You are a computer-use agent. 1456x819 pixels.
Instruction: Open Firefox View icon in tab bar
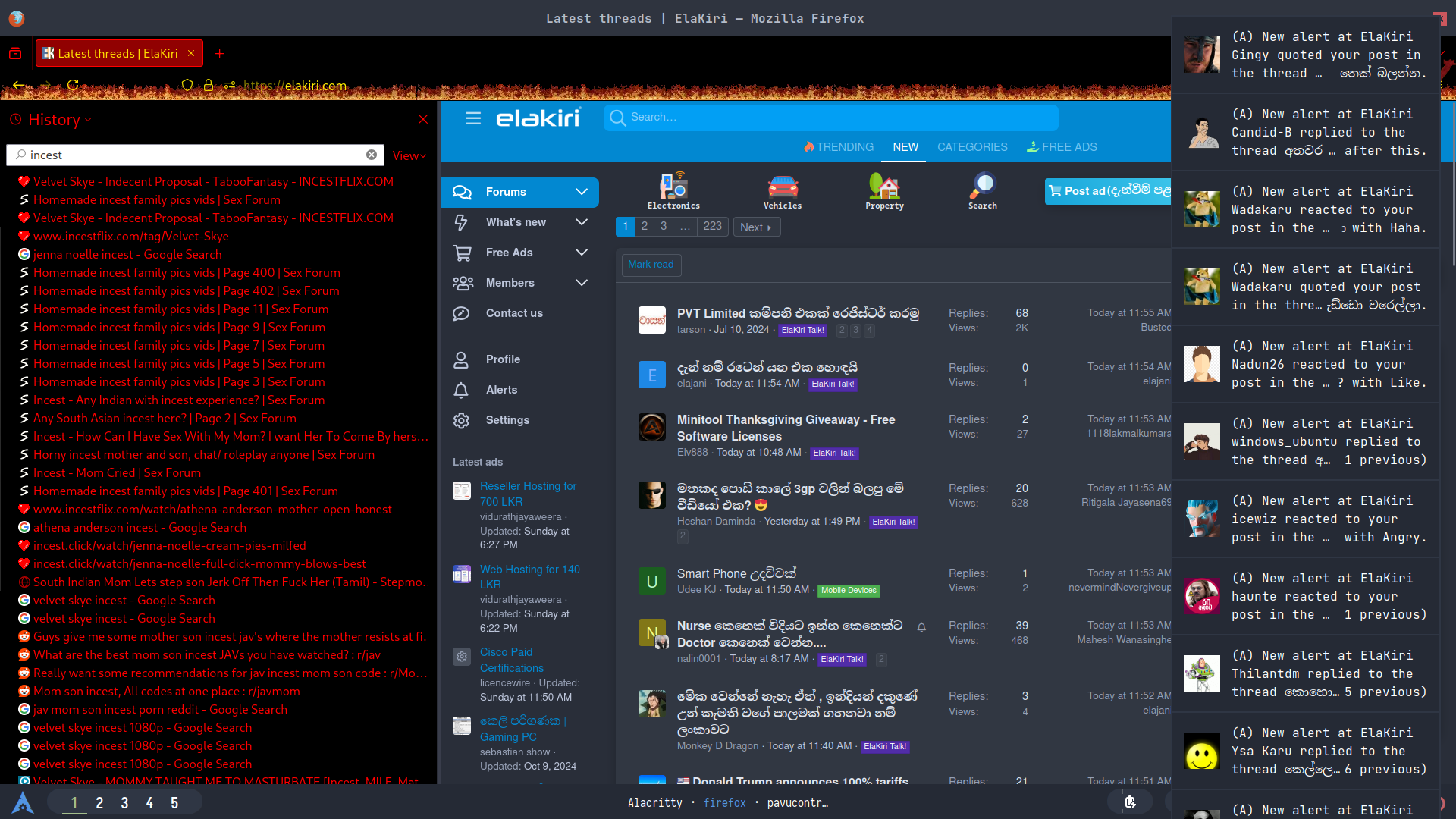coord(15,53)
